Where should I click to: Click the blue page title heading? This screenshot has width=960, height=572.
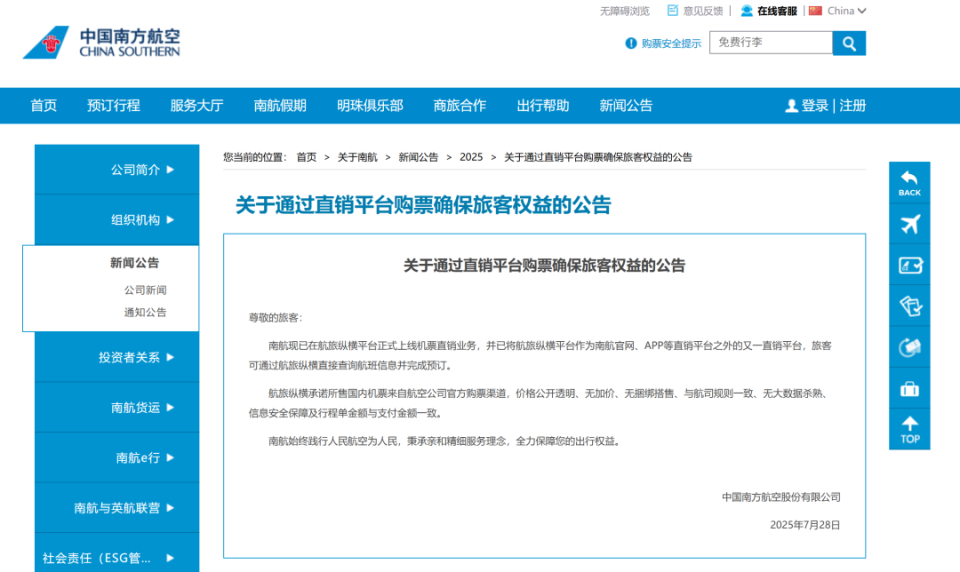(x=423, y=205)
